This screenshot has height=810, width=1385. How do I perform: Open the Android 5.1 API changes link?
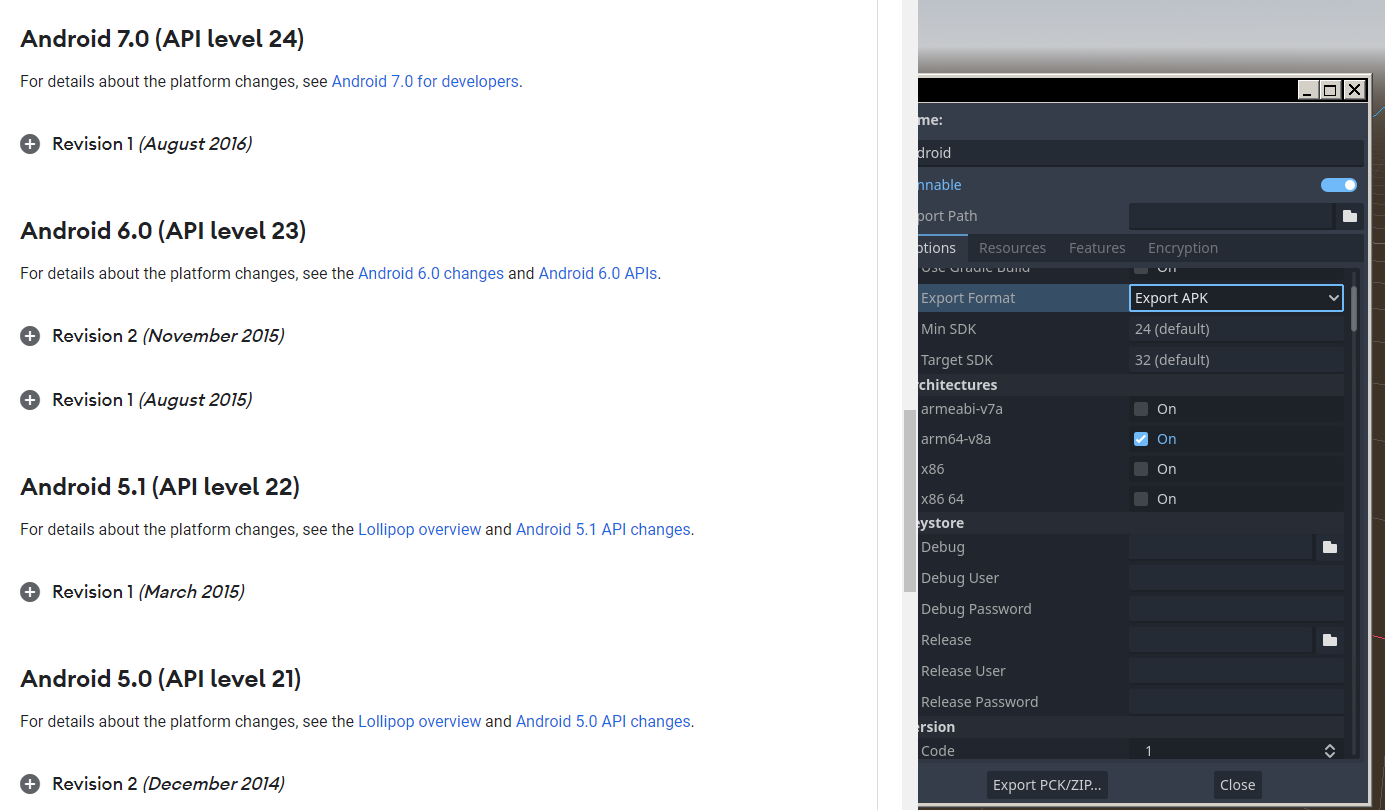[603, 530]
